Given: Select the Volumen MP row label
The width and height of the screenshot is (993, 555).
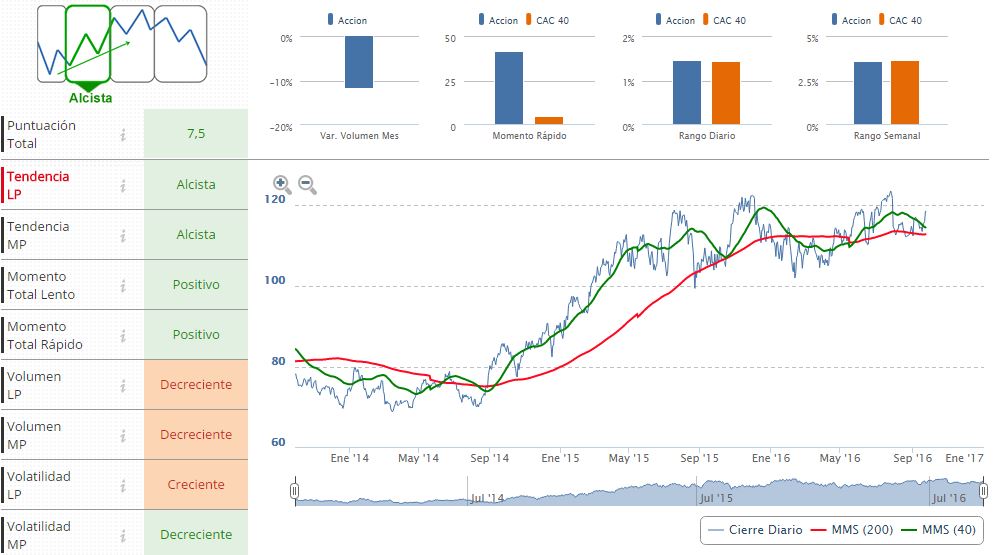Looking at the screenshot, I should click(x=34, y=435).
